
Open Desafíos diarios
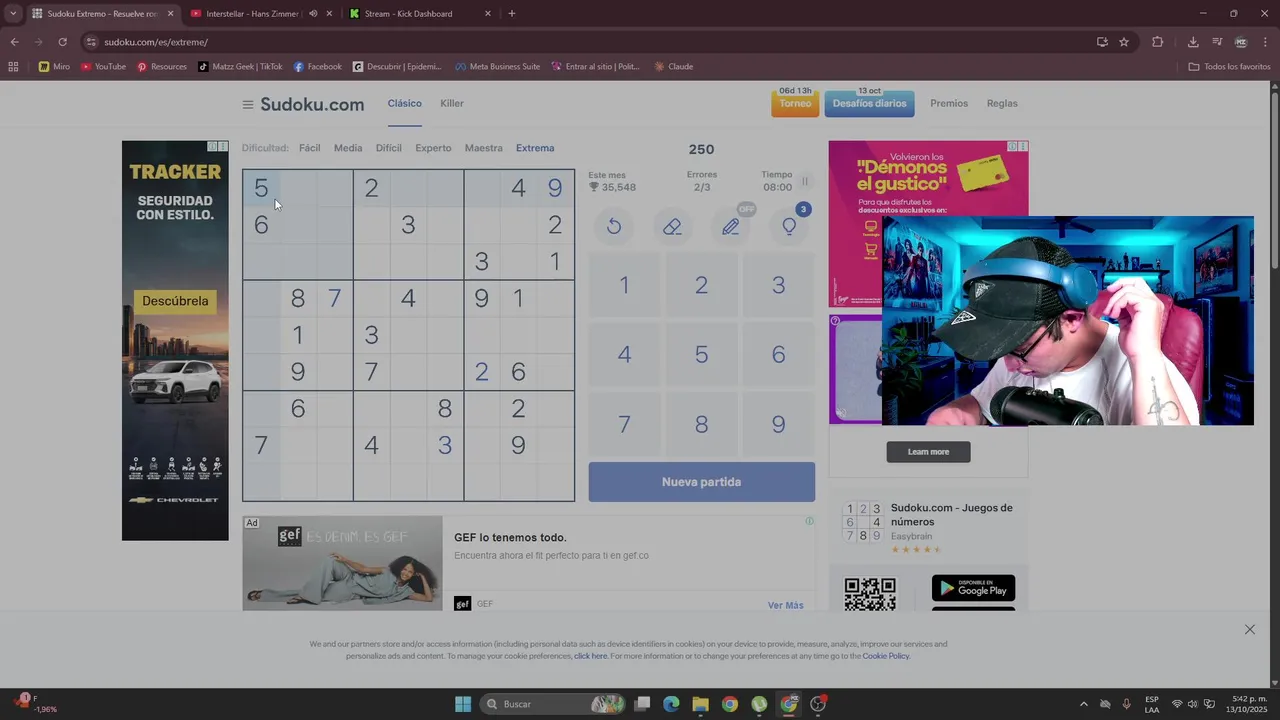(869, 103)
